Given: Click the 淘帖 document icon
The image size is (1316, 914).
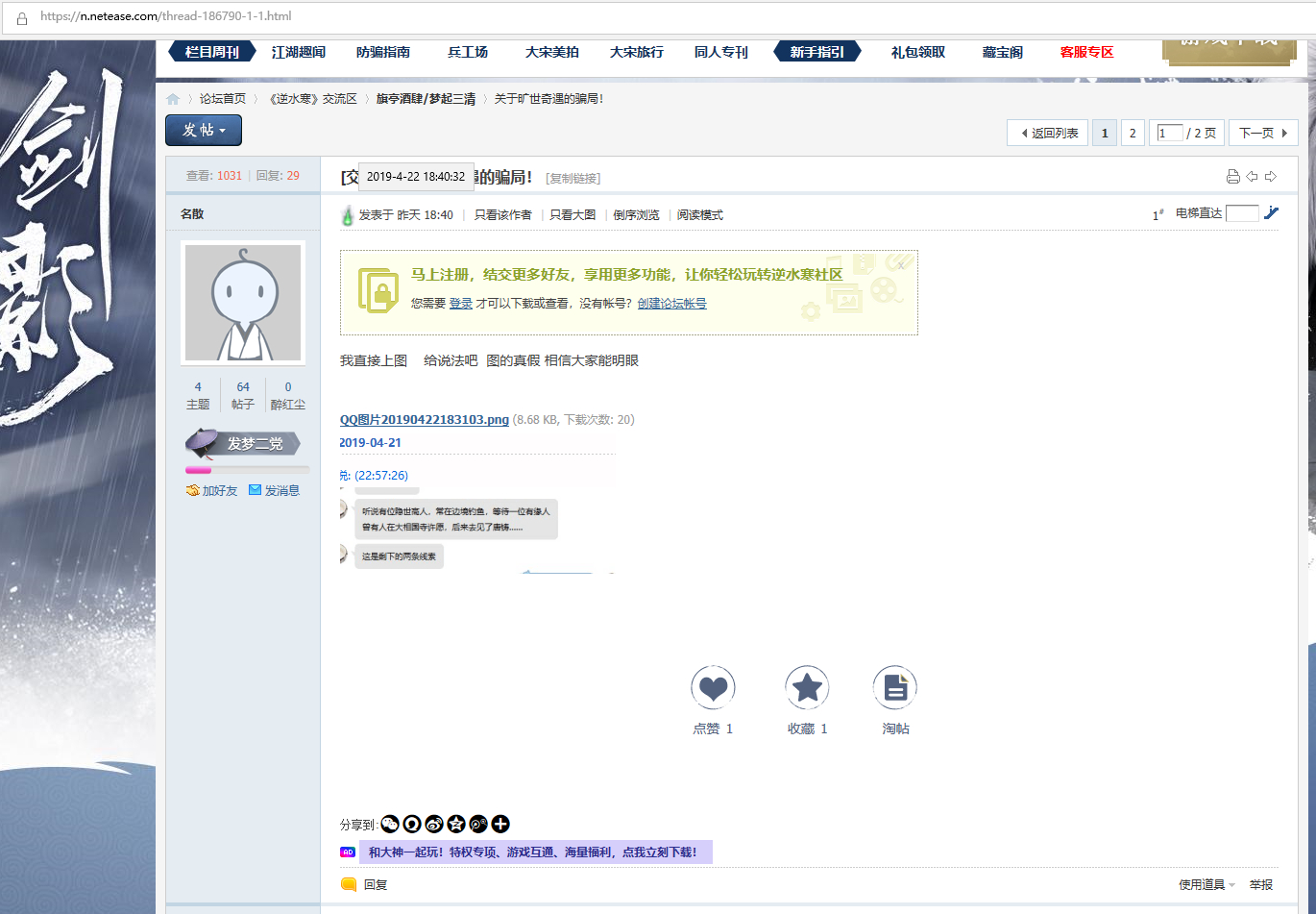Looking at the screenshot, I should point(895,687).
